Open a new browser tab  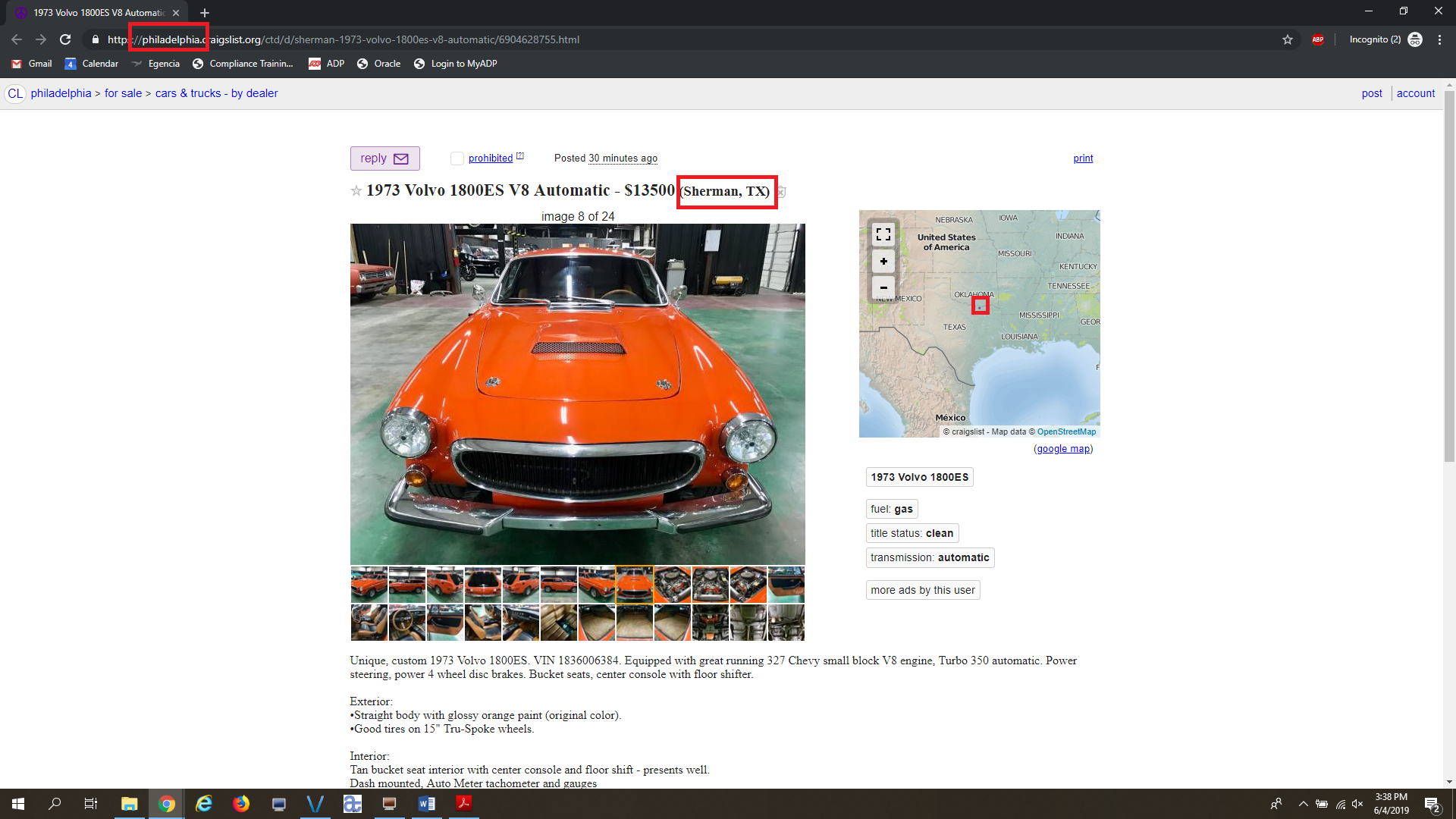pos(205,13)
